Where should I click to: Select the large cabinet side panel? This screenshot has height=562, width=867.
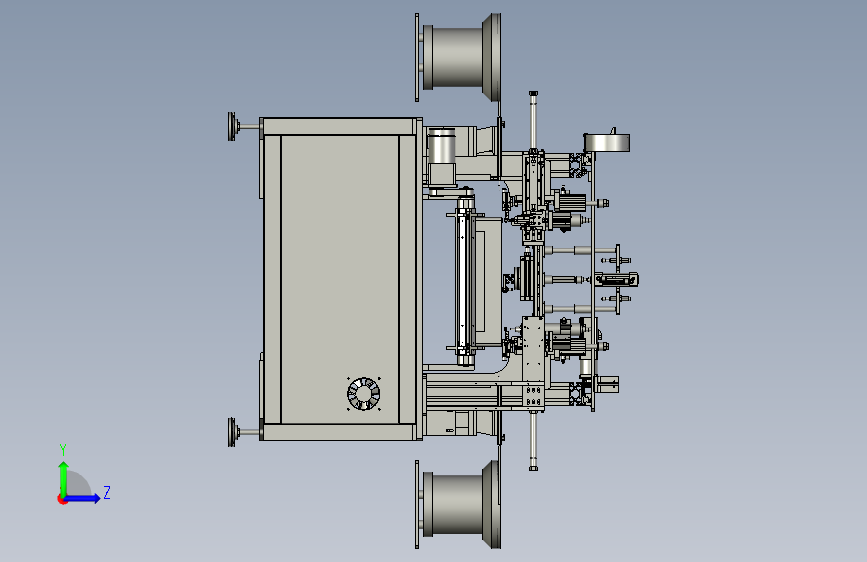coord(340,279)
